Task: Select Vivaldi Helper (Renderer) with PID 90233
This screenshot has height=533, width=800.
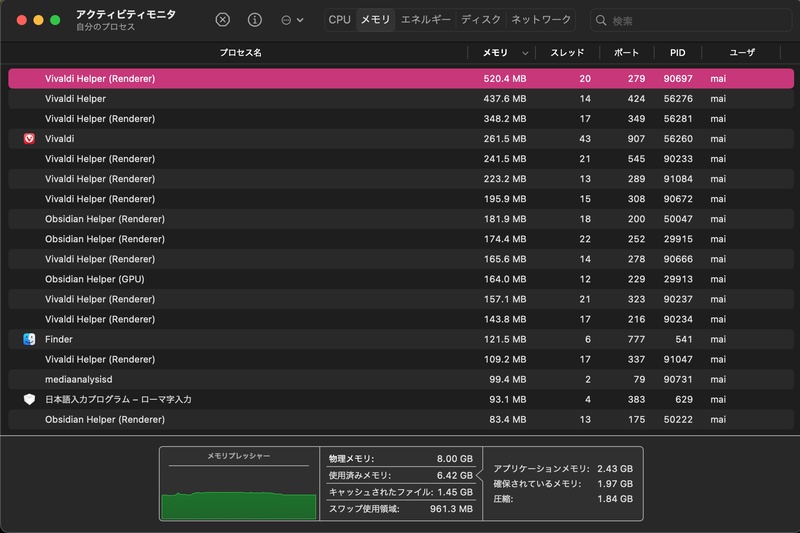Action: (401, 159)
